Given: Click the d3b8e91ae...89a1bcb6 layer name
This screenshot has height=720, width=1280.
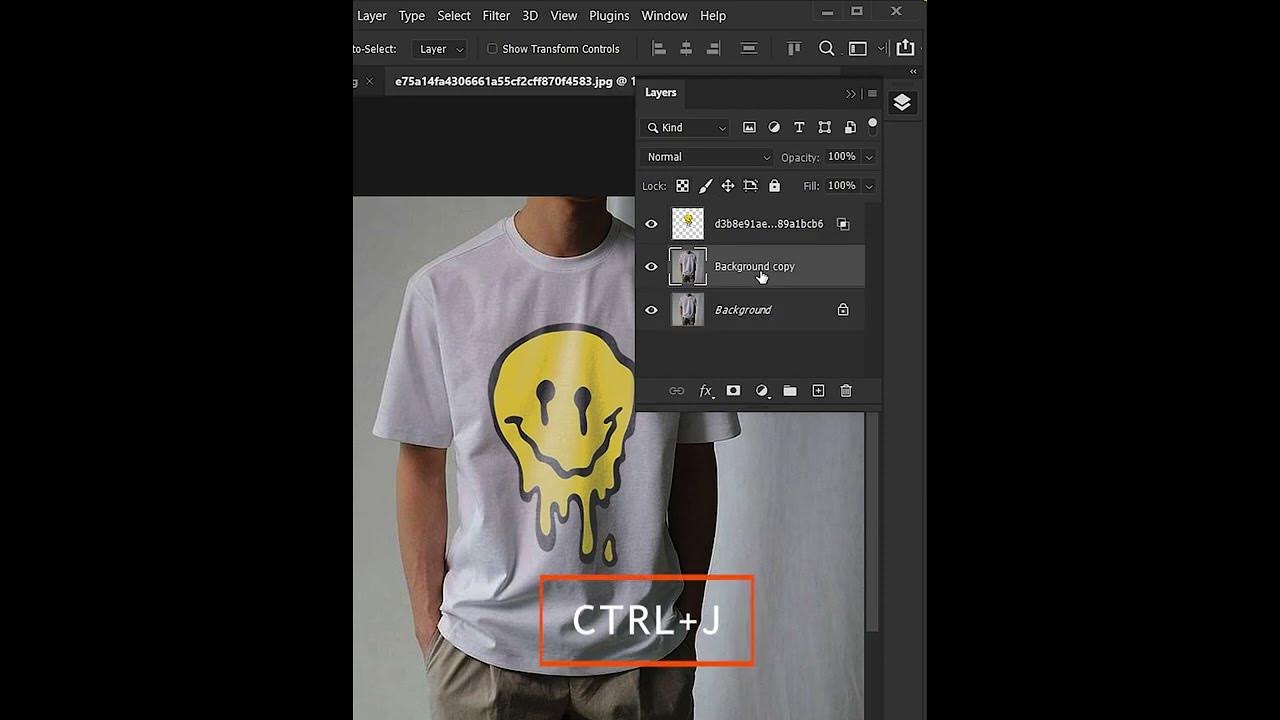Looking at the screenshot, I should [768, 224].
